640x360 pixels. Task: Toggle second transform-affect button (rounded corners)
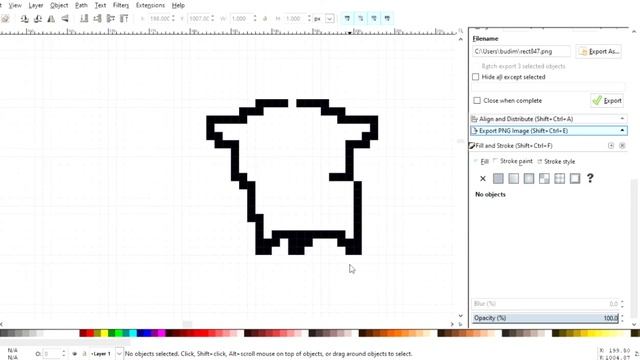(x=361, y=18)
